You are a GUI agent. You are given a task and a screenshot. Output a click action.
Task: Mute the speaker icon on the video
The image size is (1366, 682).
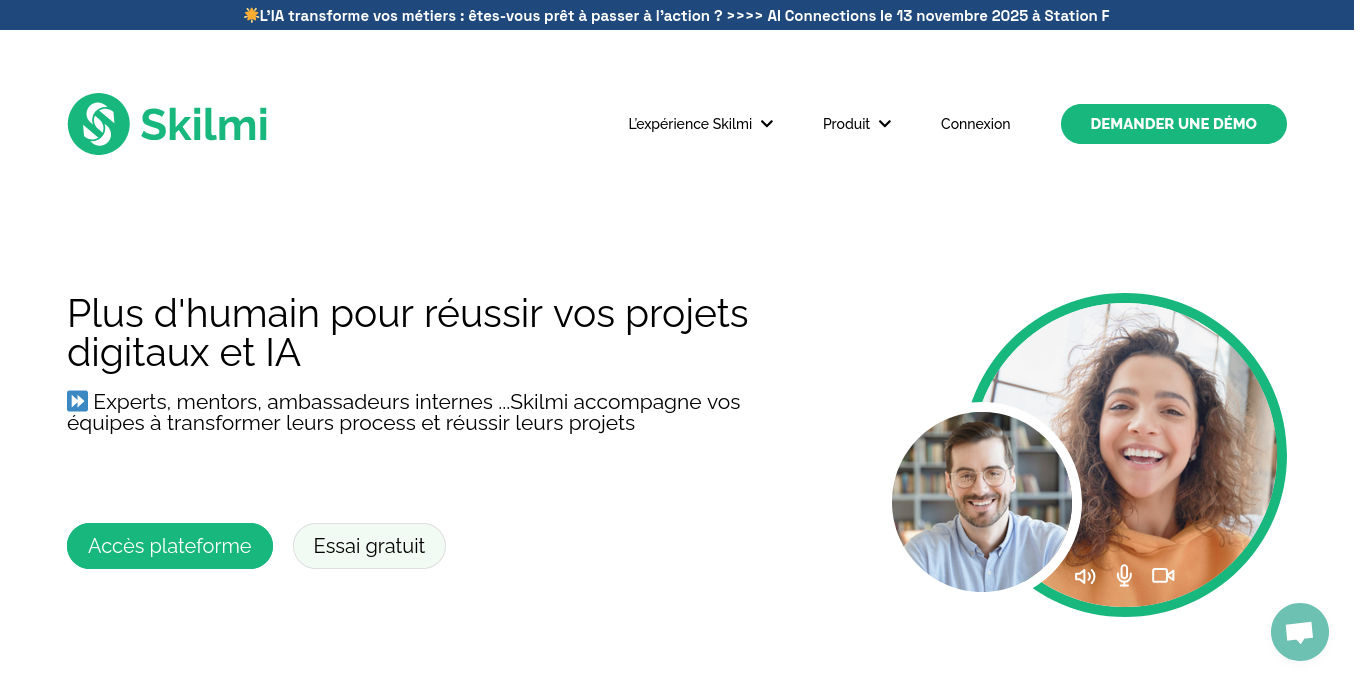pos(1085,576)
